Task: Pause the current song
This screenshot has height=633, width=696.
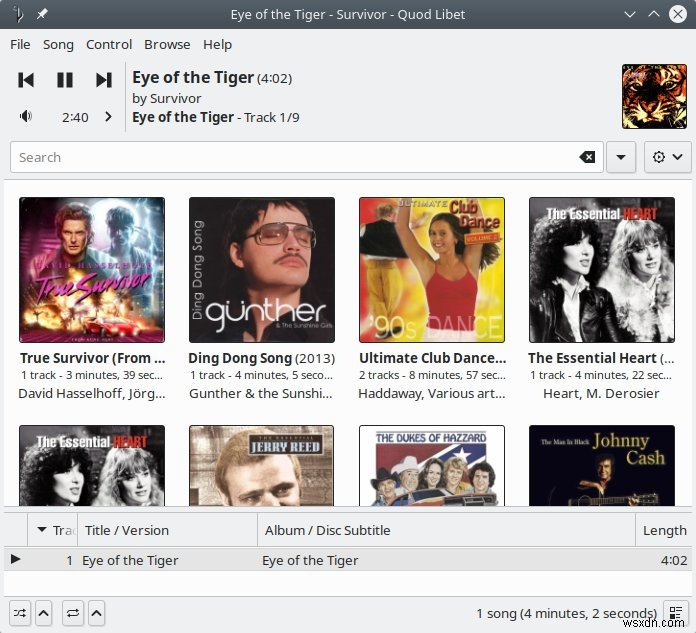Action: pos(65,80)
